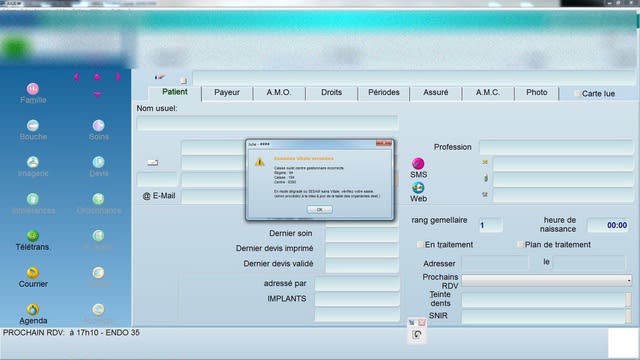Click the pink right arrow navigator

pyautogui.click(x=118, y=77)
